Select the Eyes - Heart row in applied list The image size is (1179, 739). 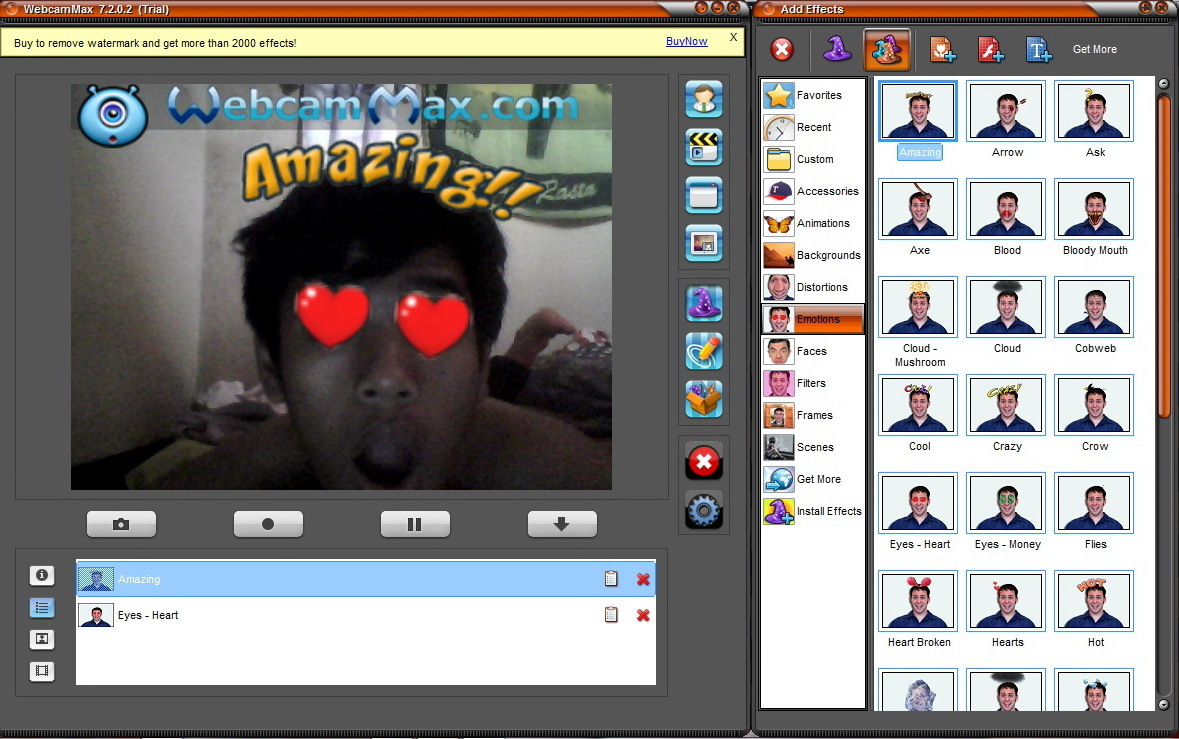[x=365, y=615]
